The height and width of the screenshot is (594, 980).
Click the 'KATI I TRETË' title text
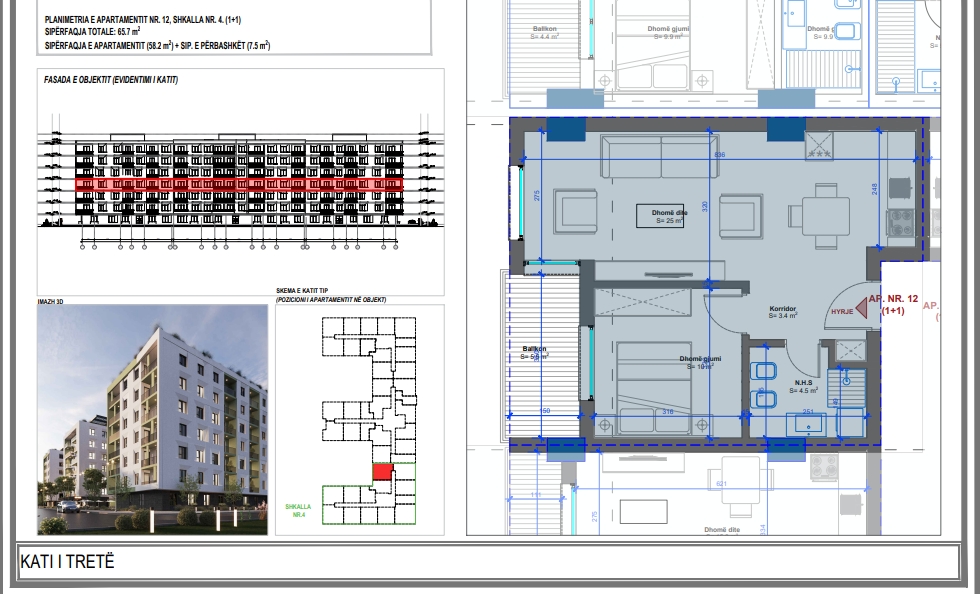pyautogui.click(x=67, y=562)
